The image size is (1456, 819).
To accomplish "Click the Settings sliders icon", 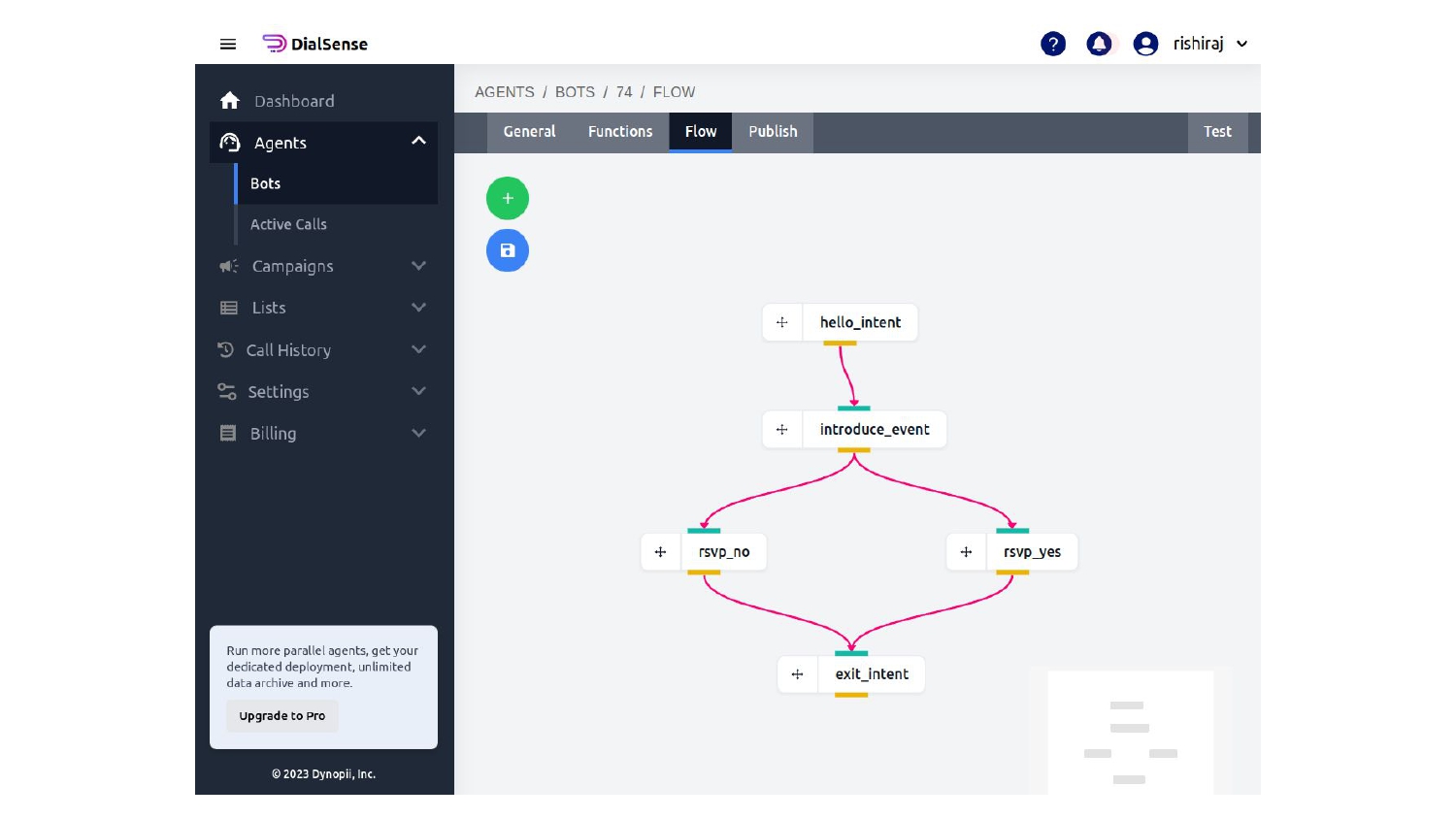I will pyautogui.click(x=227, y=391).
